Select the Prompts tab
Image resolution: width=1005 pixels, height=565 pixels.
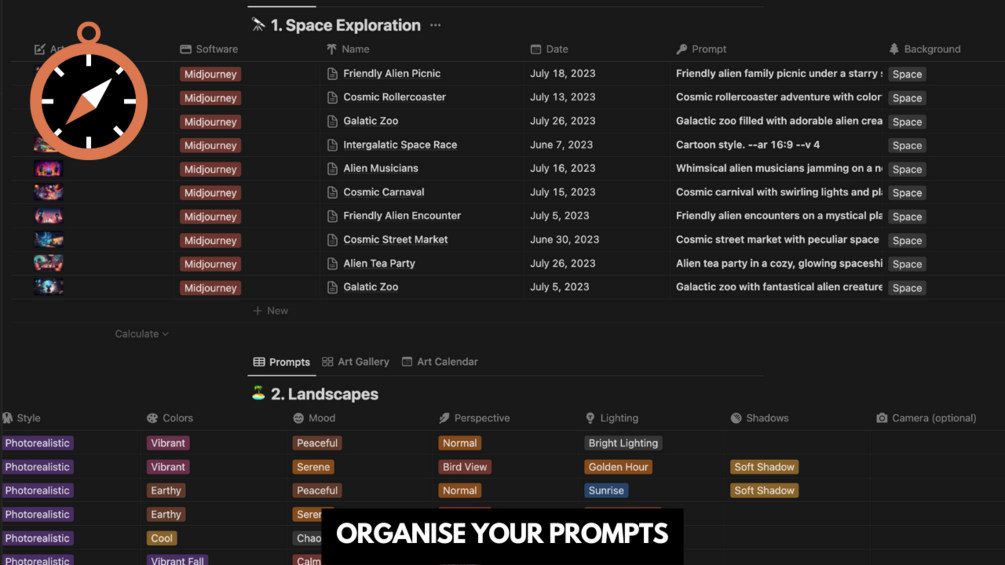pyautogui.click(x=281, y=362)
